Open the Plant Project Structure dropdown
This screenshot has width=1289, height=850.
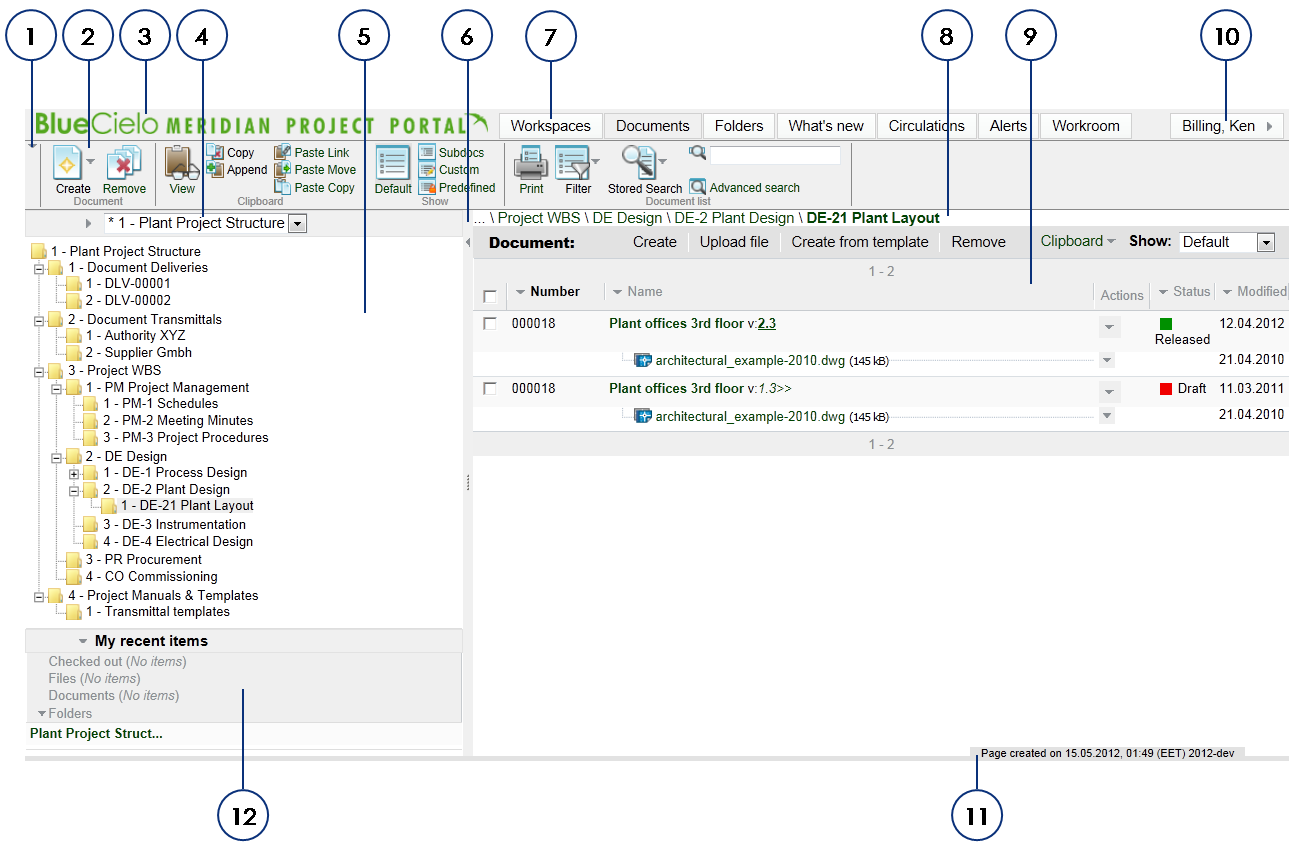click(x=297, y=224)
